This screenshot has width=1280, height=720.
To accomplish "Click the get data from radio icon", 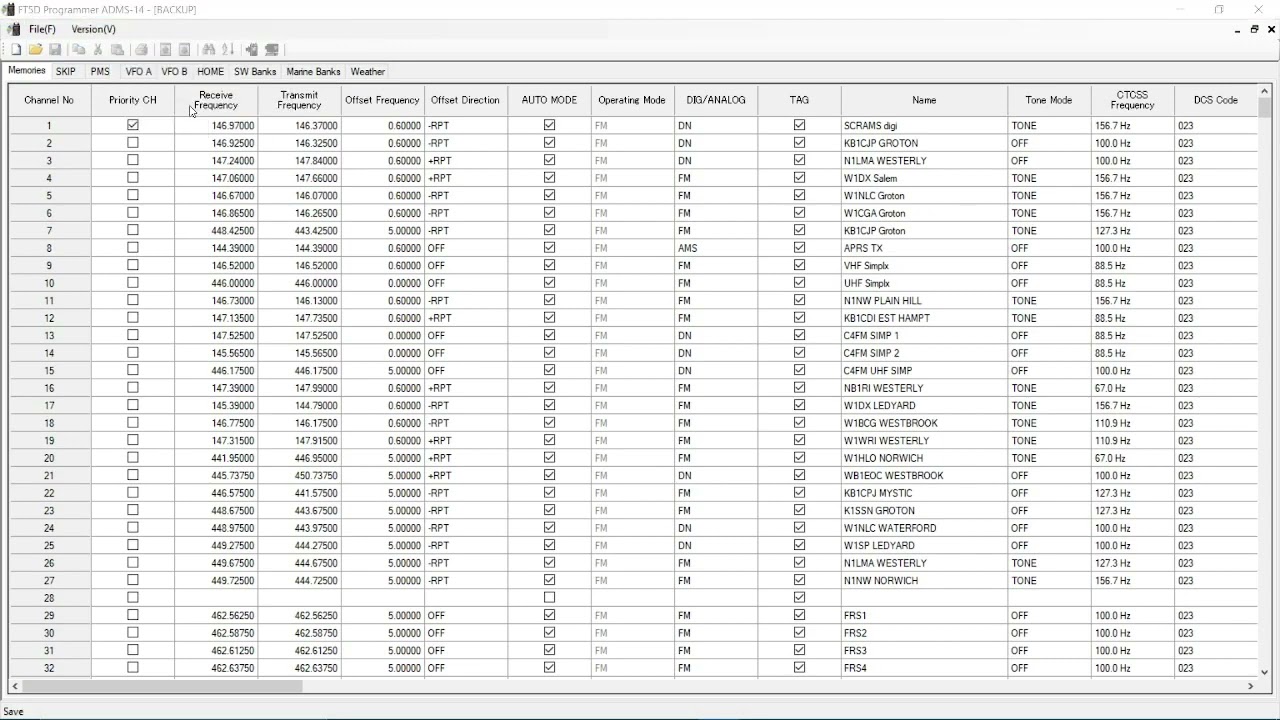I will point(251,50).
